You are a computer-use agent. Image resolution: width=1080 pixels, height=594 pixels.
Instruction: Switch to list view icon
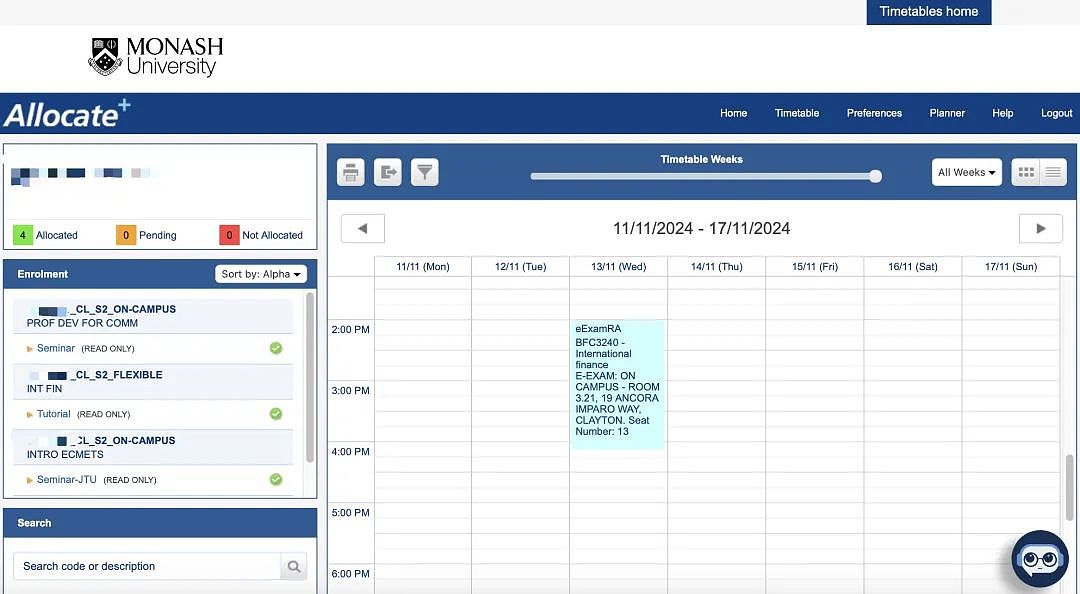click(x=1053, y=172)
